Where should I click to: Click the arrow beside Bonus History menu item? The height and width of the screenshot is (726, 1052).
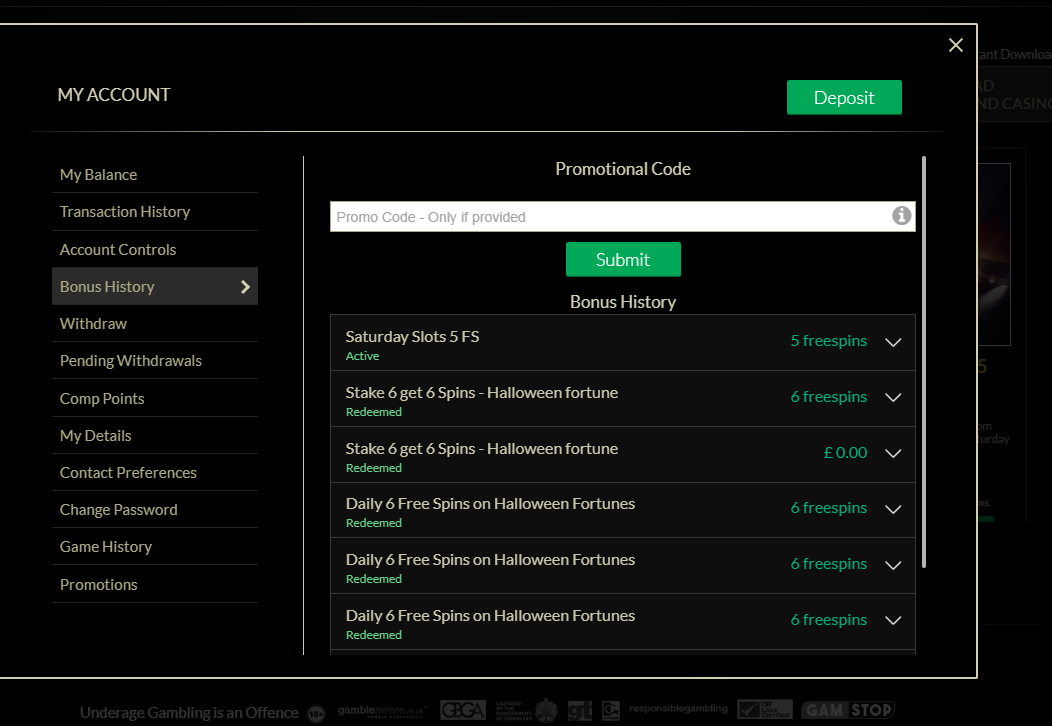point(246,287)
